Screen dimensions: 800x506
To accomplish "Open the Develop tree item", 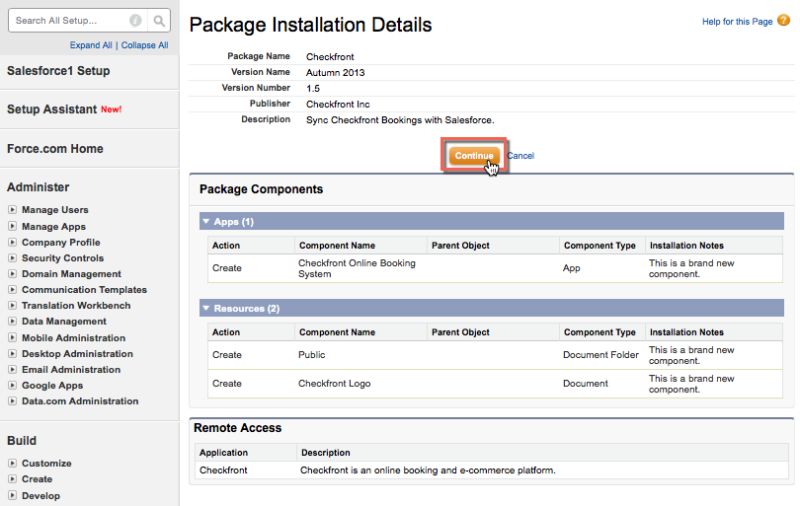I will 40,496.
